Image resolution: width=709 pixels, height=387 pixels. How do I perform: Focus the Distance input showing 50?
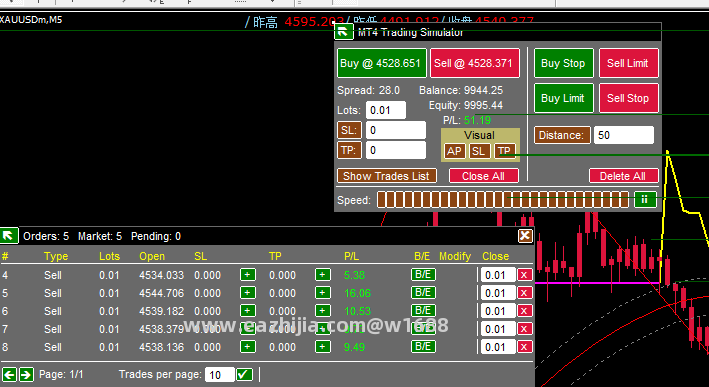pos(624,135)
